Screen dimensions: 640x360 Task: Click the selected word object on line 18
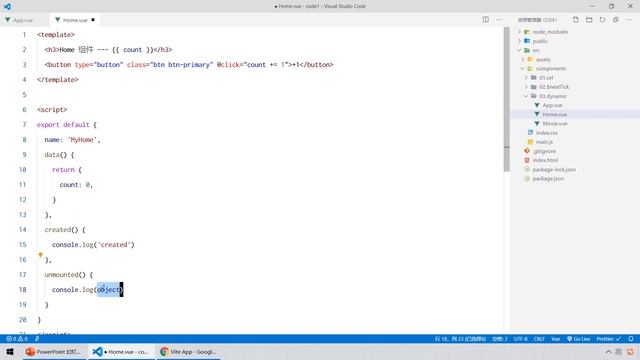[x=108, y=289]
